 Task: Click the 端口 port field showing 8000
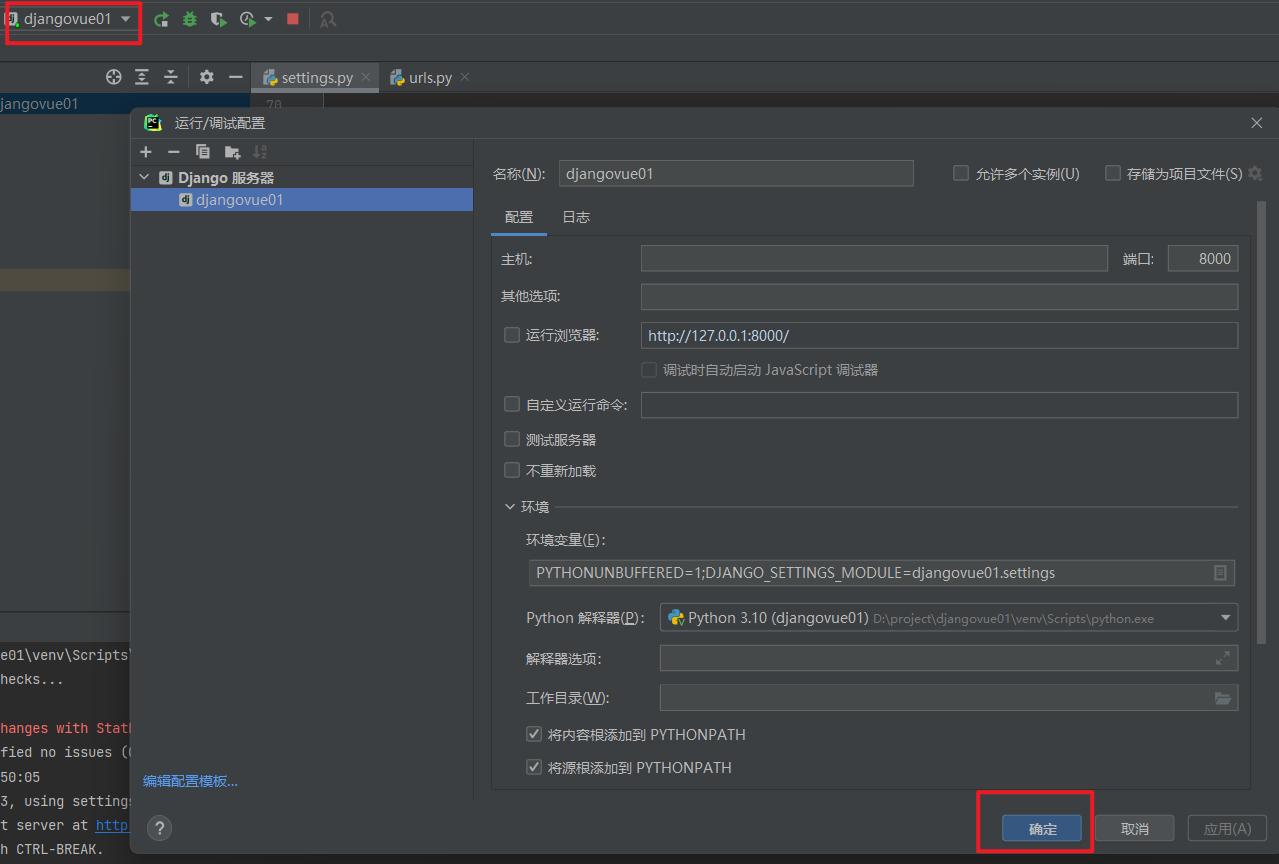pyautogui.click(x=1203, y=259)
